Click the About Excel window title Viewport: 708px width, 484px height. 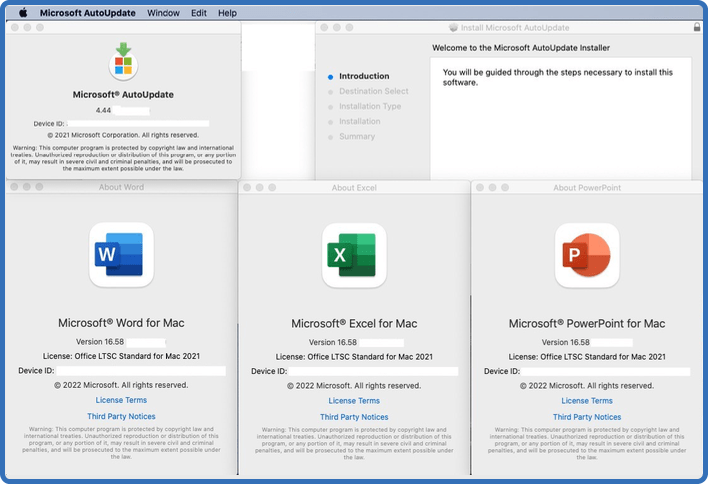pyautogui.click(x=354, y=188)
